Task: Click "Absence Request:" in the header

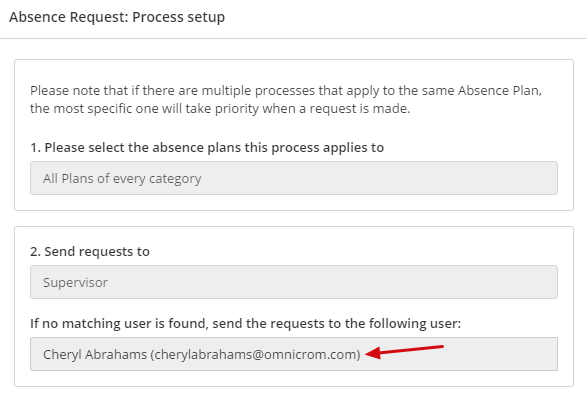Action: click(x=69, y=17)
